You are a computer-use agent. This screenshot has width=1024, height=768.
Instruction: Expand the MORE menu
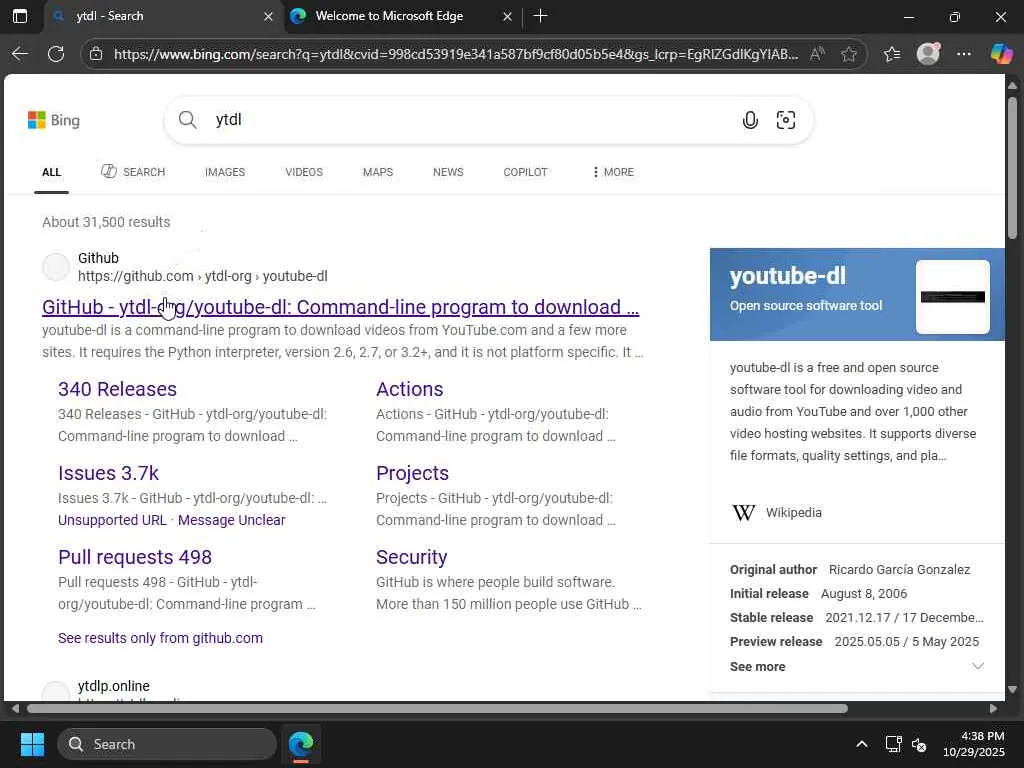pyautogui.click(x=613, y=172)
